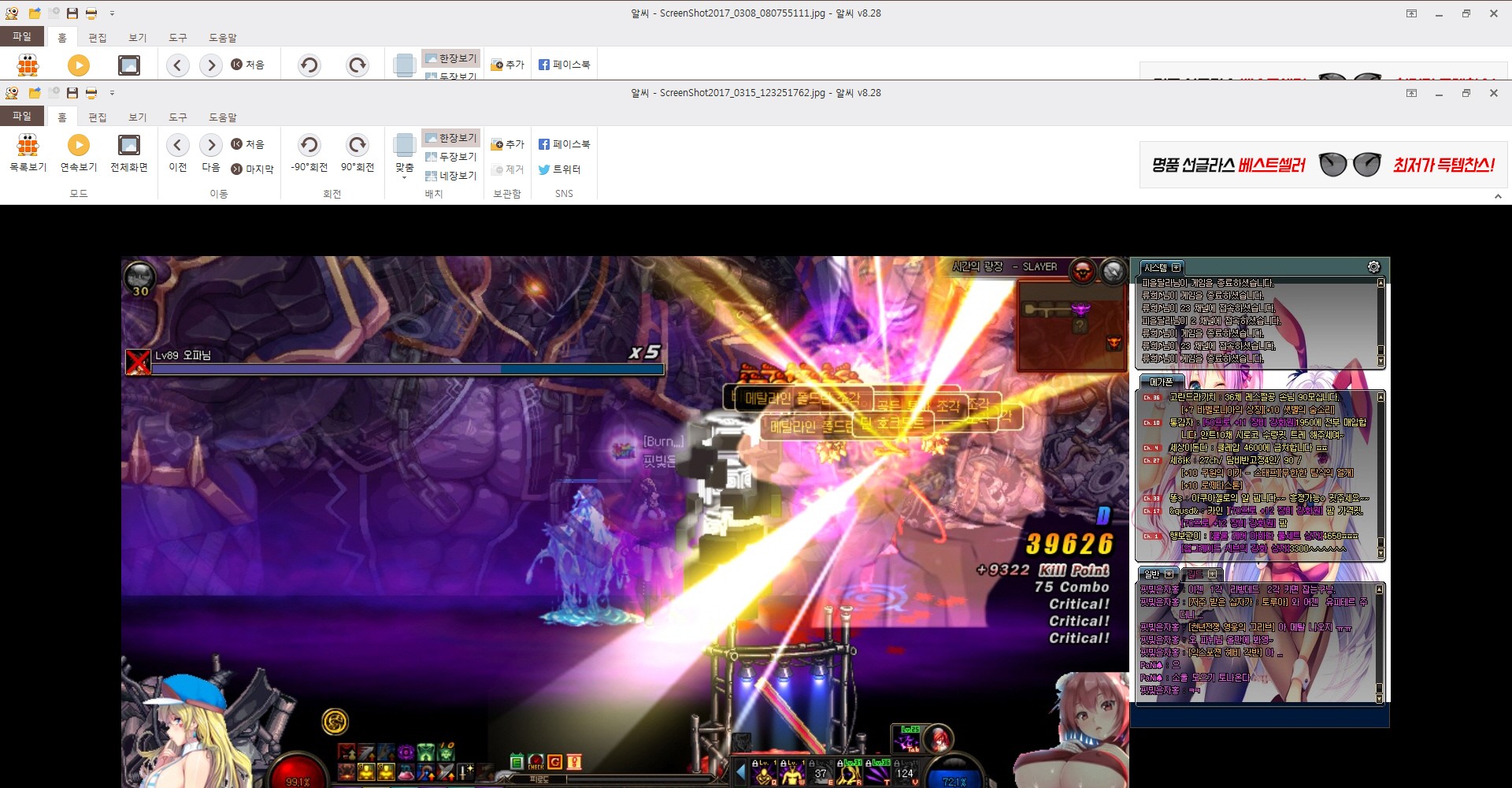Rotate image -90° in front window
The width and height of the screenshot is (1512, 788).
click(309, 153)
